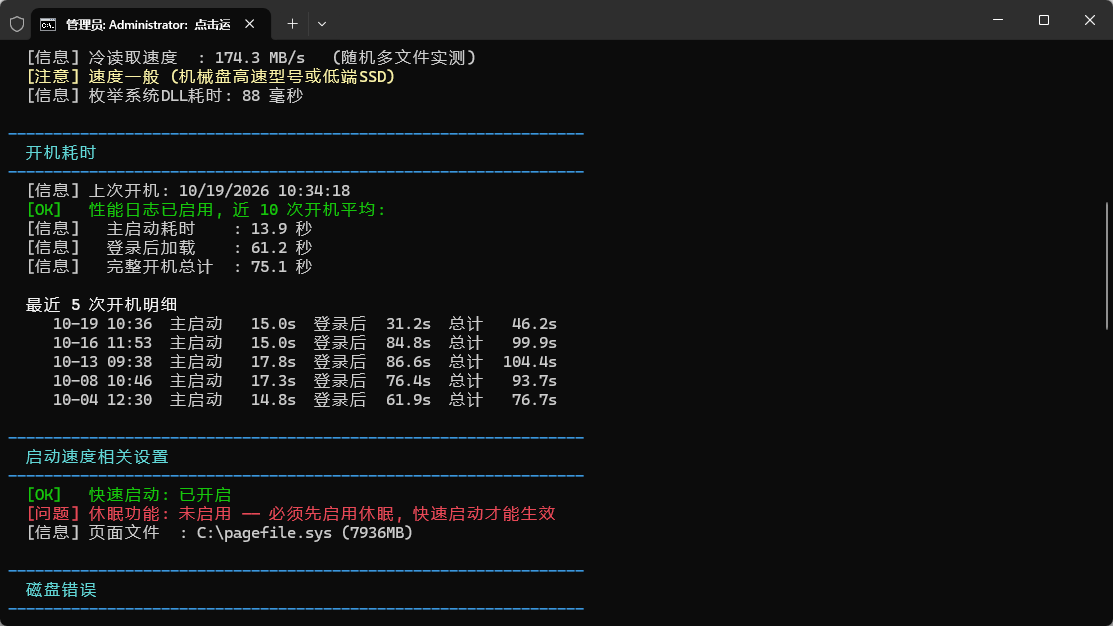Click the vertical scrollbar thumb
Viewport: 1113px width, 626px height.
1107,265
